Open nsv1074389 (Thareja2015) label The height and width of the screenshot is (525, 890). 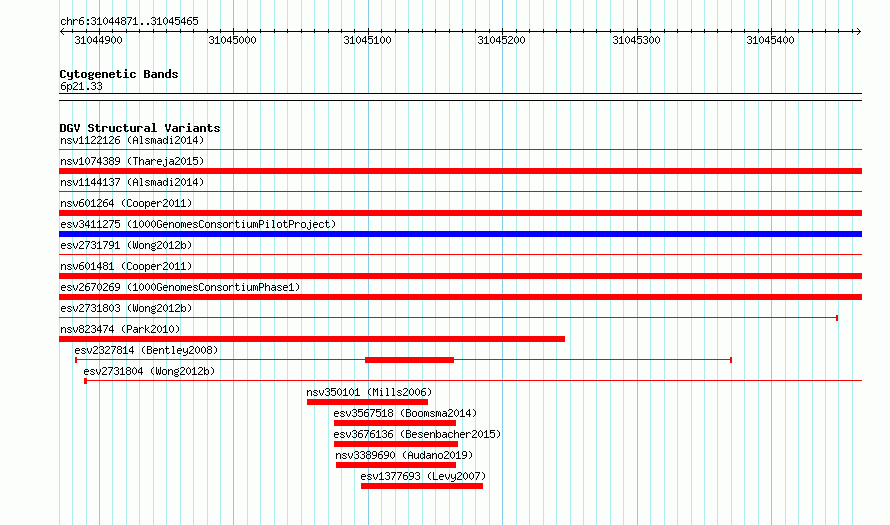pyautogui.click(x=132, y=161)
